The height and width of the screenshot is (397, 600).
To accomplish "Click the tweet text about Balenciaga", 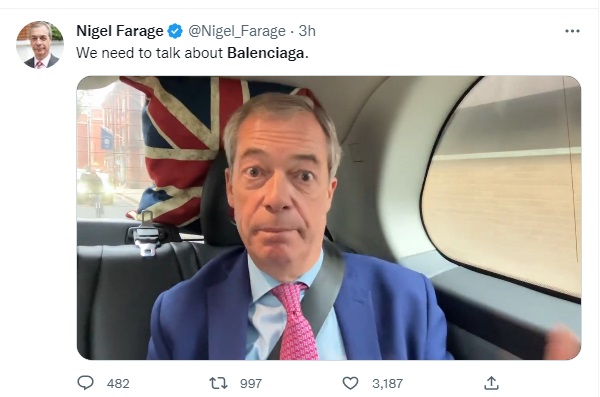I will [192, 53].
